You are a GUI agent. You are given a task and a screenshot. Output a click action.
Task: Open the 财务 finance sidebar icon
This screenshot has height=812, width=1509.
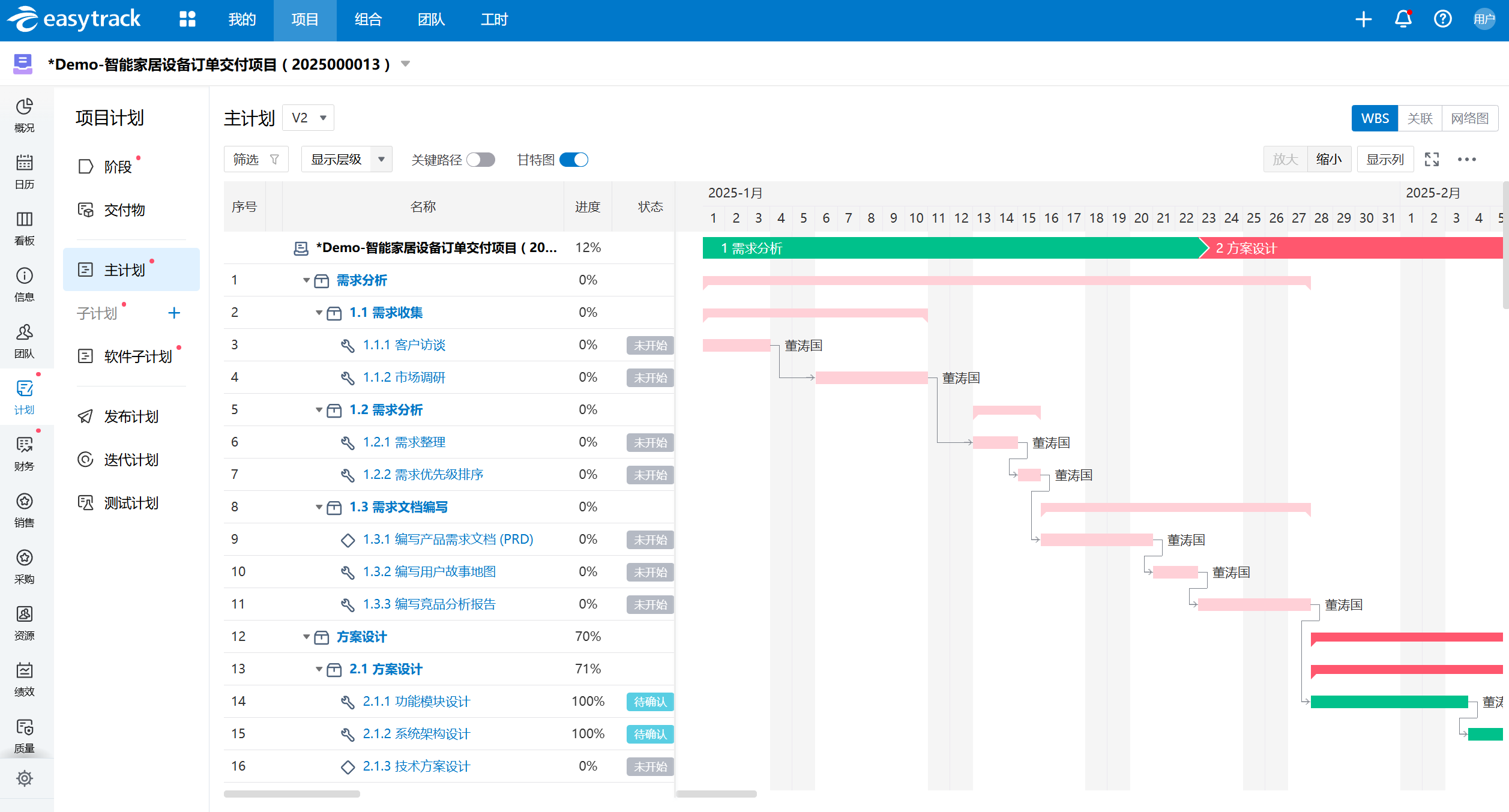24,453
